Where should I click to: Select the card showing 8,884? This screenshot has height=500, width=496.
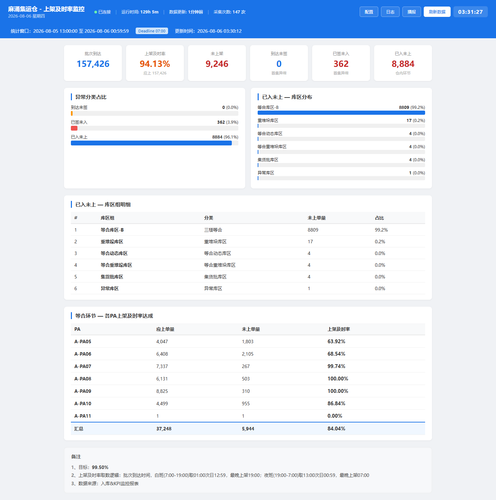click(403, 63)
